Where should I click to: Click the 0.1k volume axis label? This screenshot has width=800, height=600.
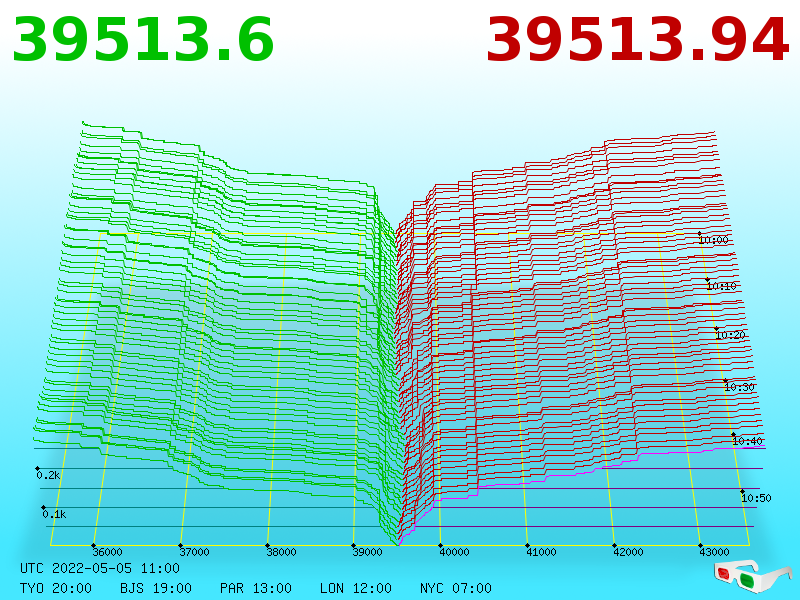click(55, 514)
